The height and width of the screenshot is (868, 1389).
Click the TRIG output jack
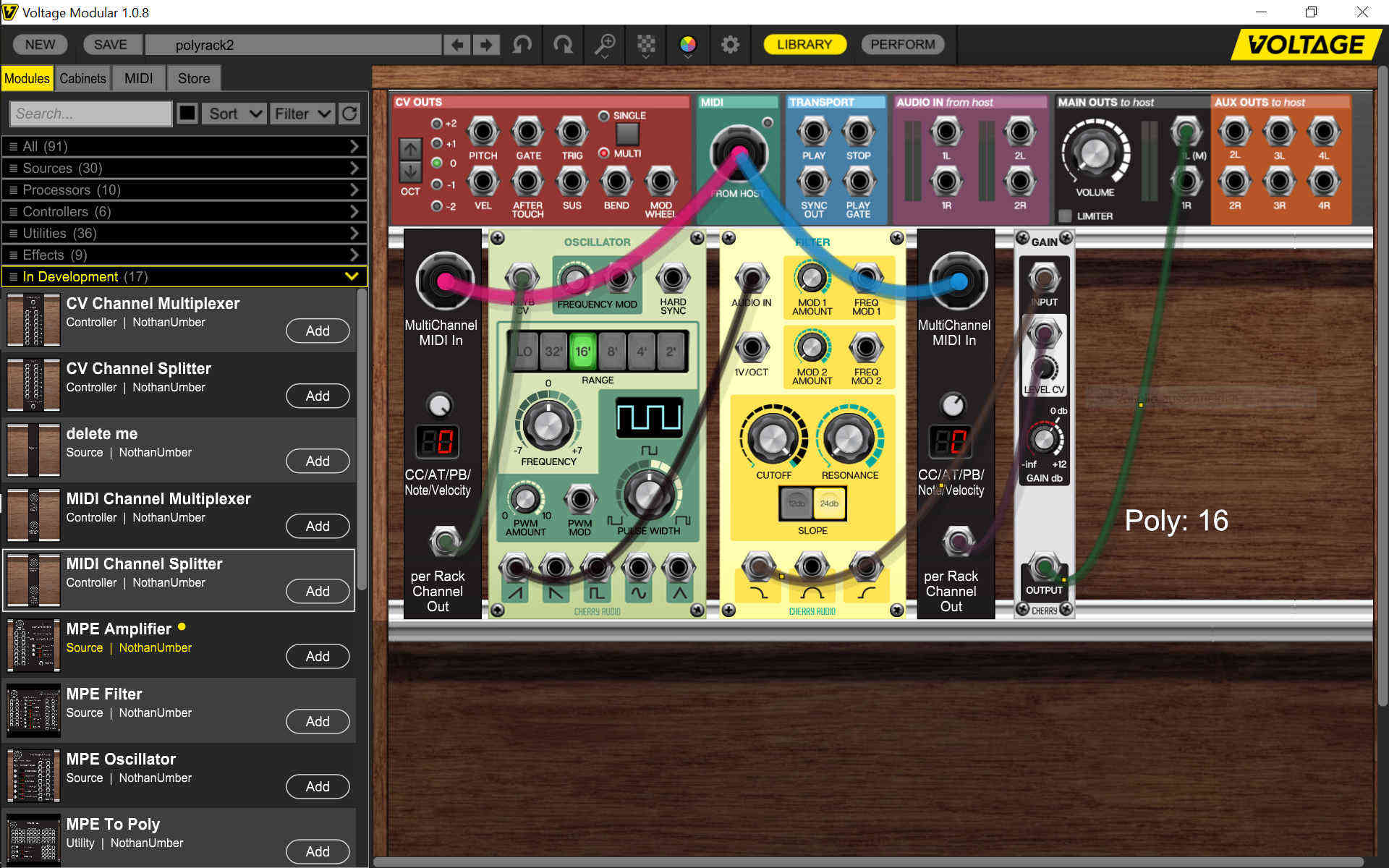[x=572, y=132]
